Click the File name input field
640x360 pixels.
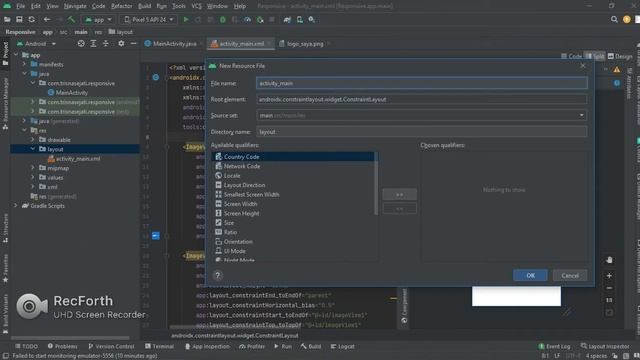coord(422,83)
